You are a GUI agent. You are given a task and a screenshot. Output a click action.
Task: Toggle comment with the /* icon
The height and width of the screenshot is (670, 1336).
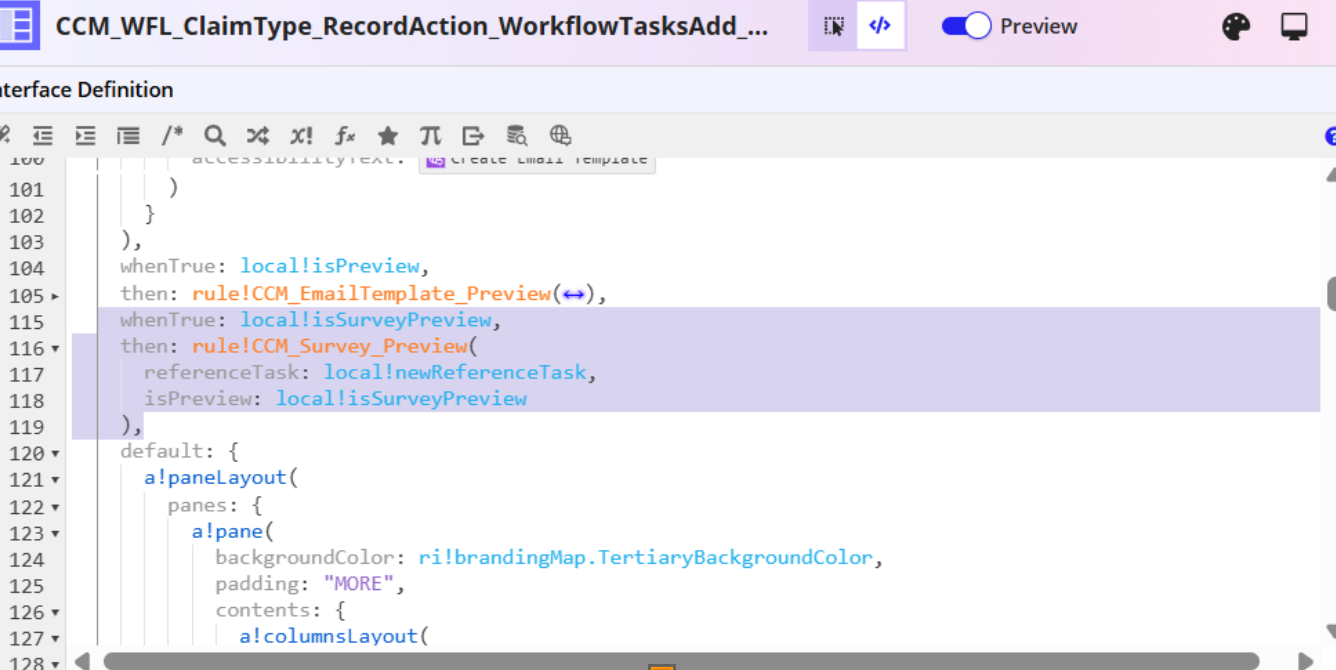click(x=172, y=135)
